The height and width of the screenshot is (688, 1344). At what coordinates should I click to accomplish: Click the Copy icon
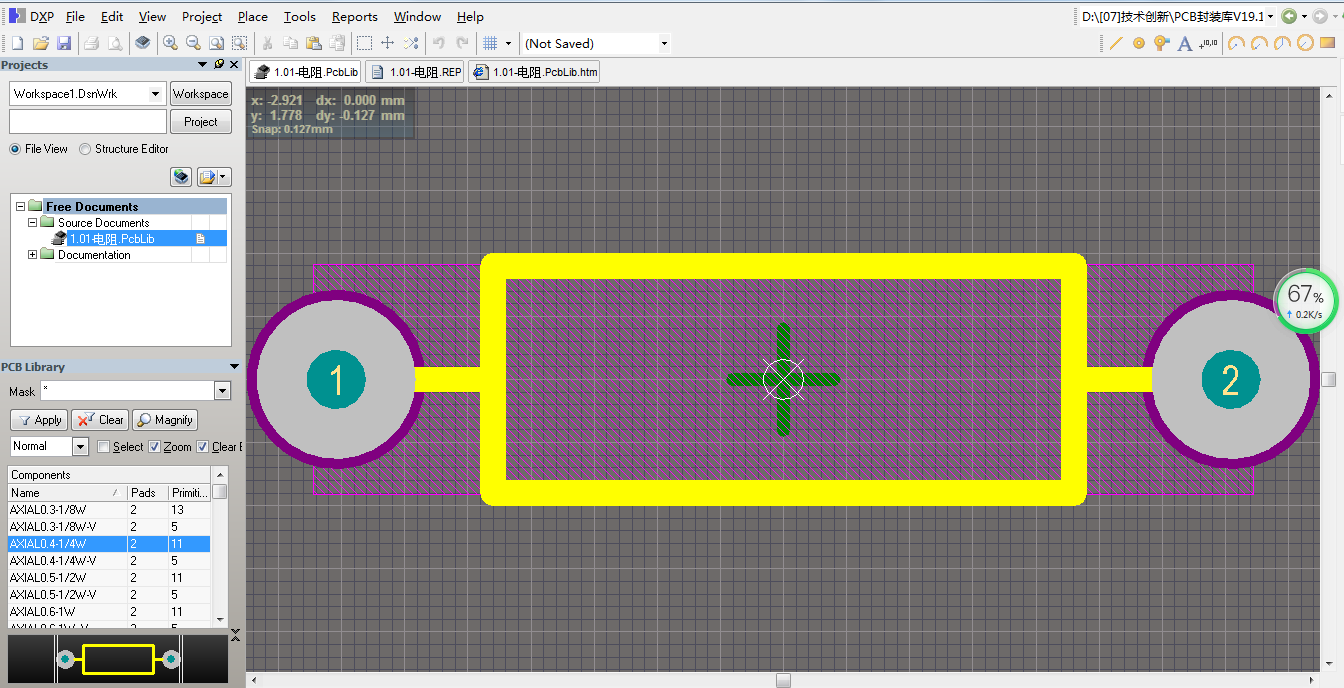tap(291, 43)
